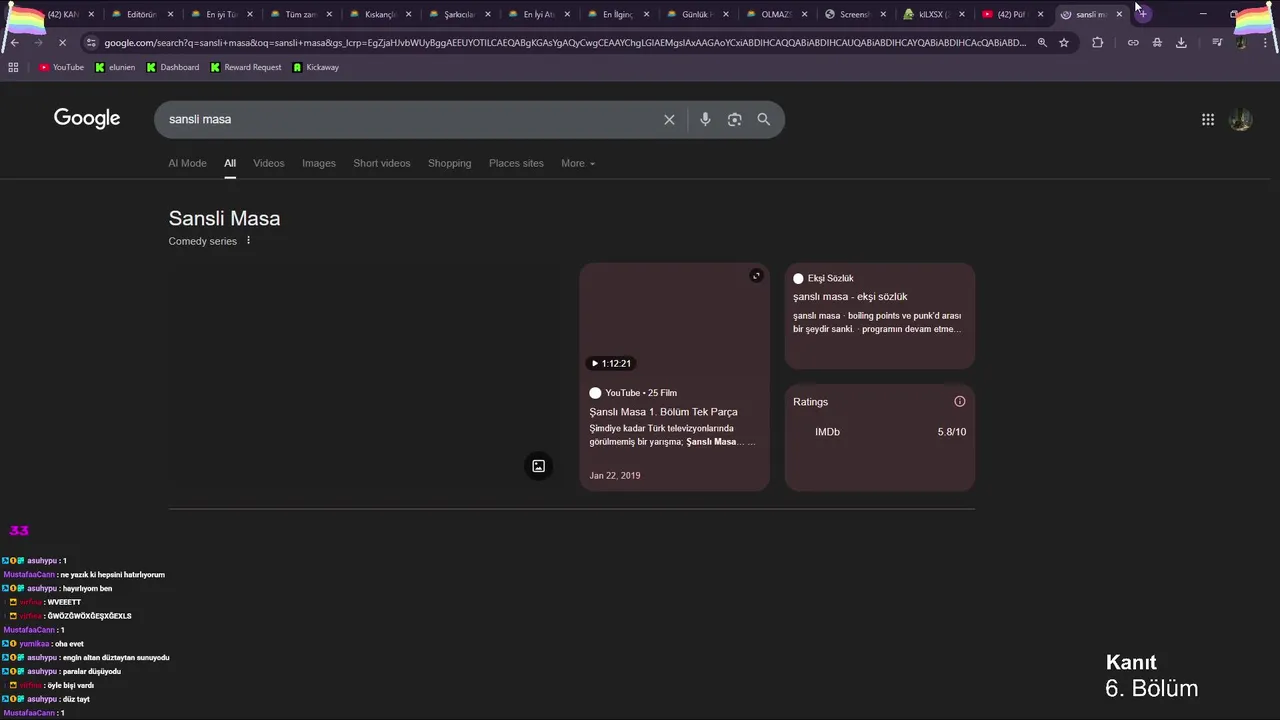Open the three-dot menu next to Comedy series
1280x720 pixels.
pyautogui.click(x=249, y=241)
